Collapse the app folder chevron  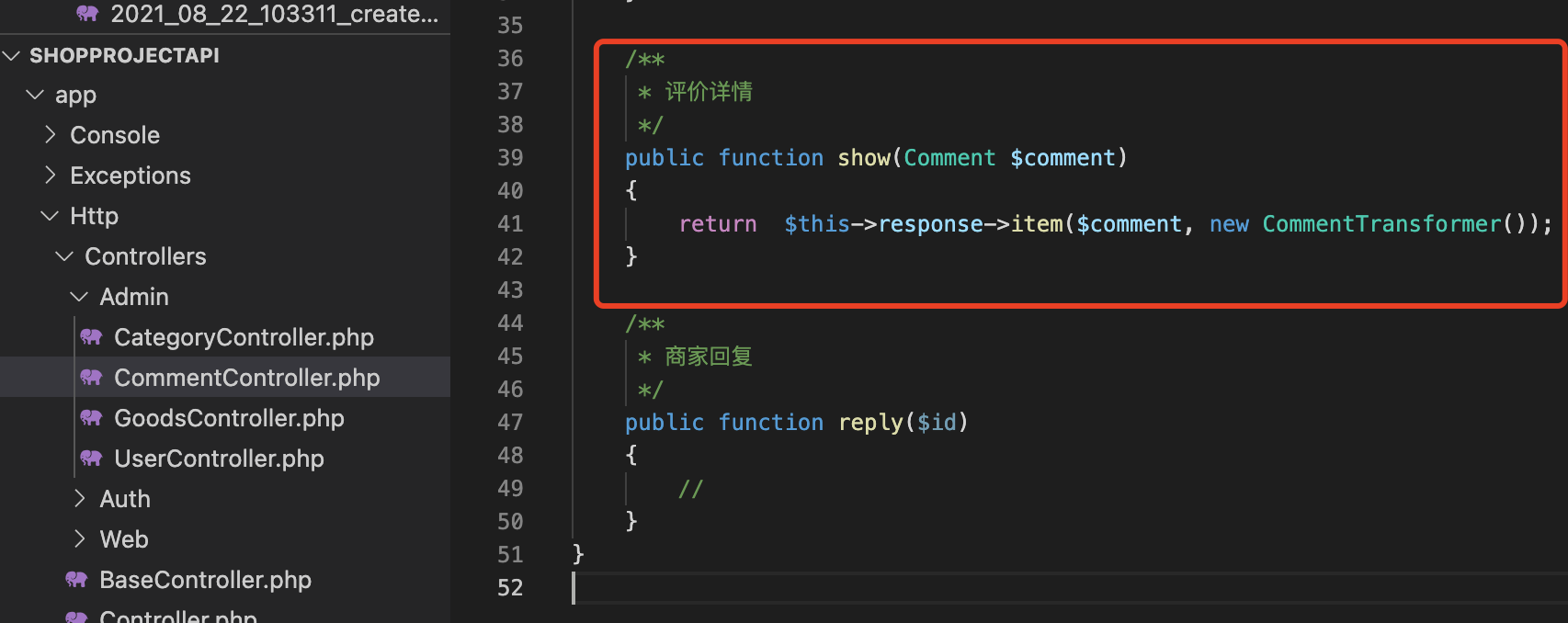click(x=35, y=95)
